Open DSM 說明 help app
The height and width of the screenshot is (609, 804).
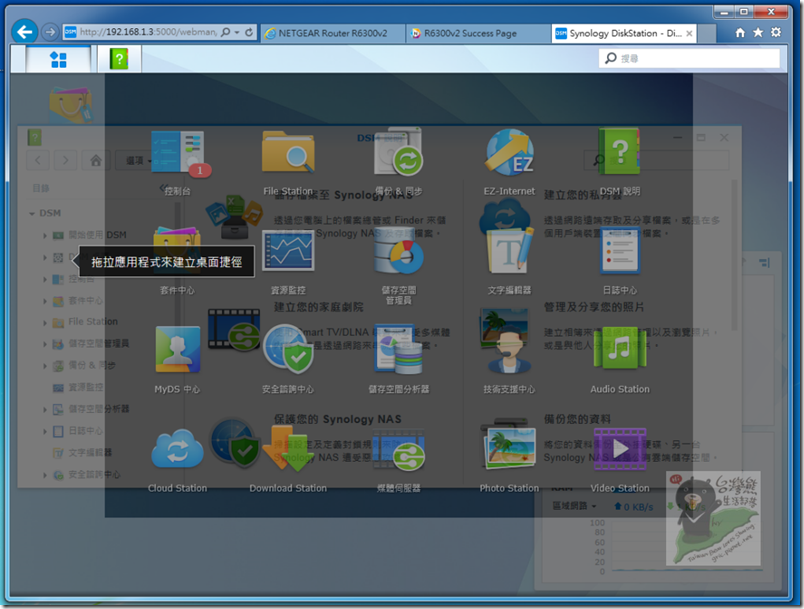[619, 154]
